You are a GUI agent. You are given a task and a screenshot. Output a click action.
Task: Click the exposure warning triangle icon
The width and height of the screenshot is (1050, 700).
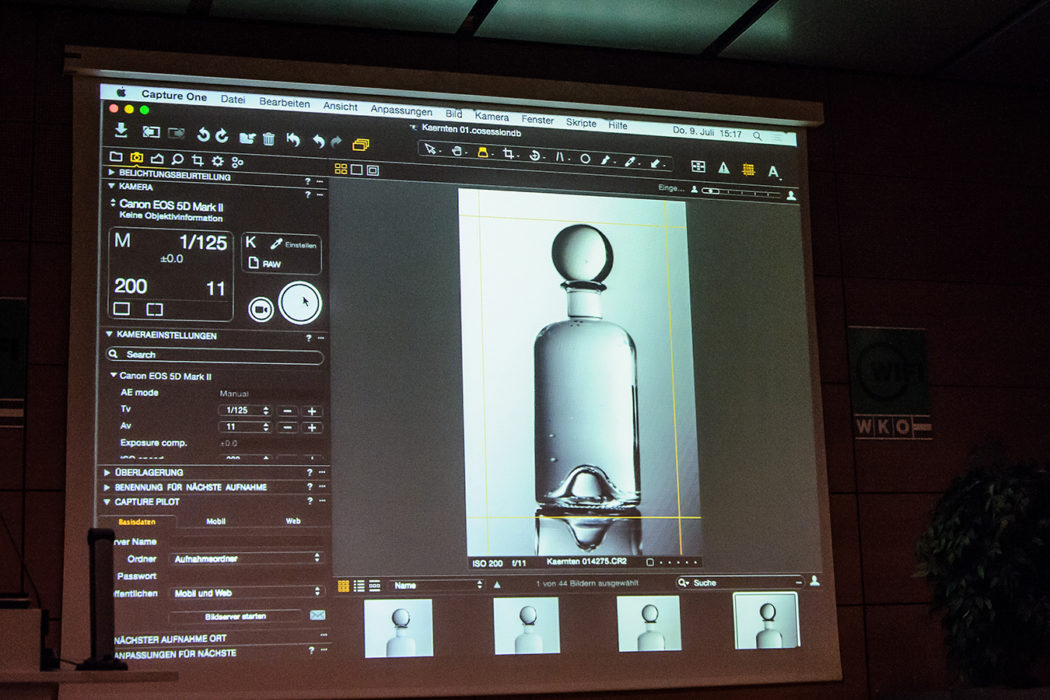point(722,167)
